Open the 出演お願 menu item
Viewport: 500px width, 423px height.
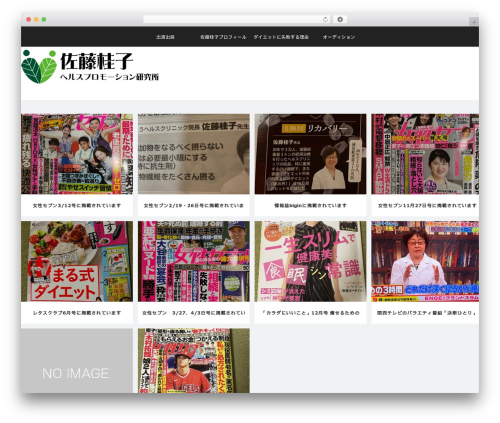(165, 37)
